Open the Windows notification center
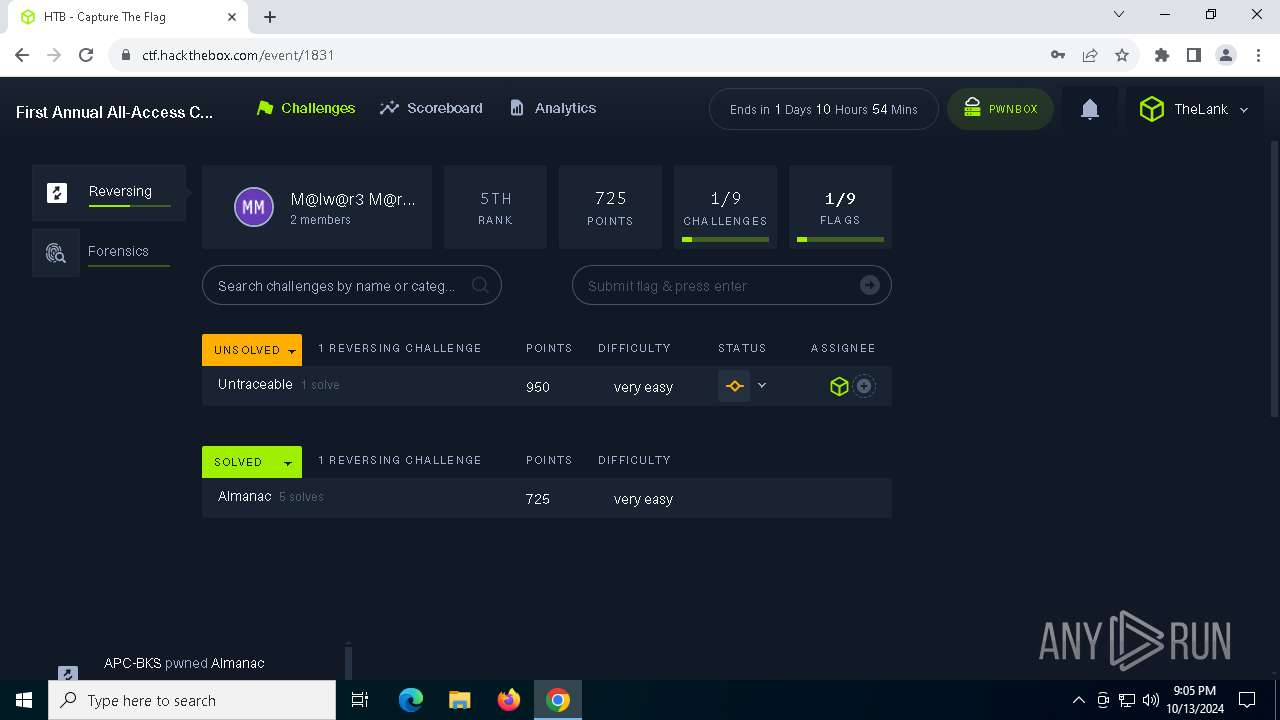This screenshot has width=1280, height=720. coord(1247,700)
